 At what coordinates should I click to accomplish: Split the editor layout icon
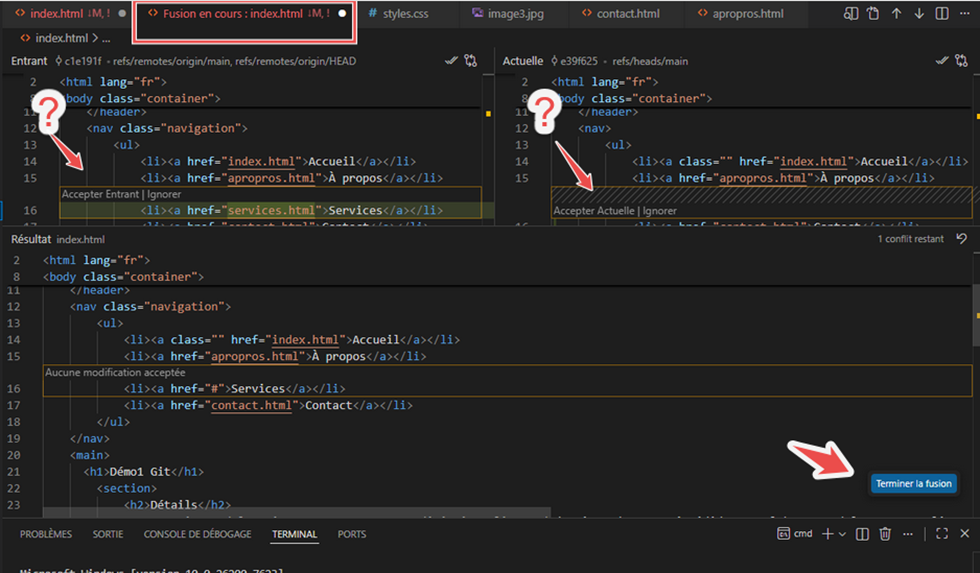pos(942,13)
